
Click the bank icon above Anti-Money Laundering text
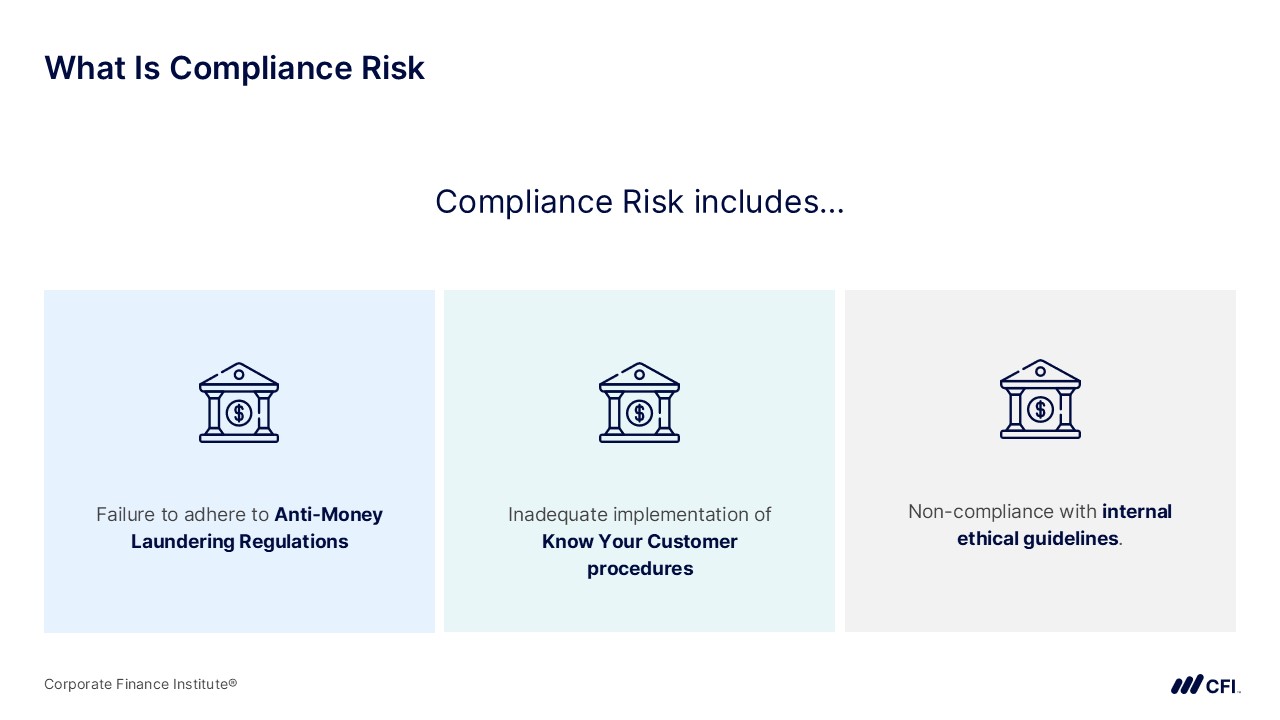pos(239,402)
